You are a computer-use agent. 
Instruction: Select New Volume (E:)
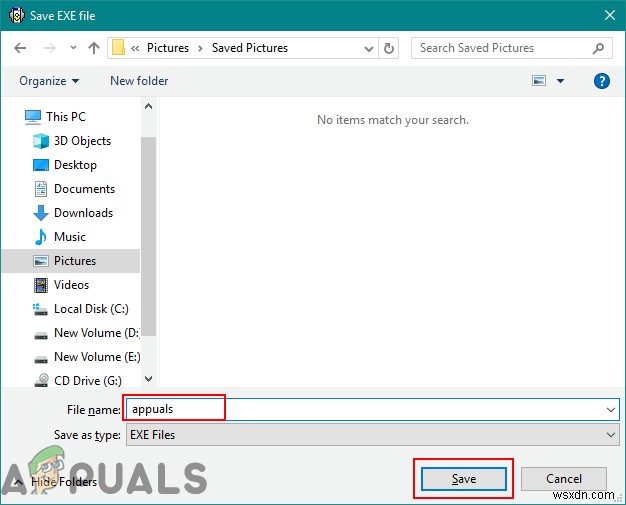pos(97,356)
